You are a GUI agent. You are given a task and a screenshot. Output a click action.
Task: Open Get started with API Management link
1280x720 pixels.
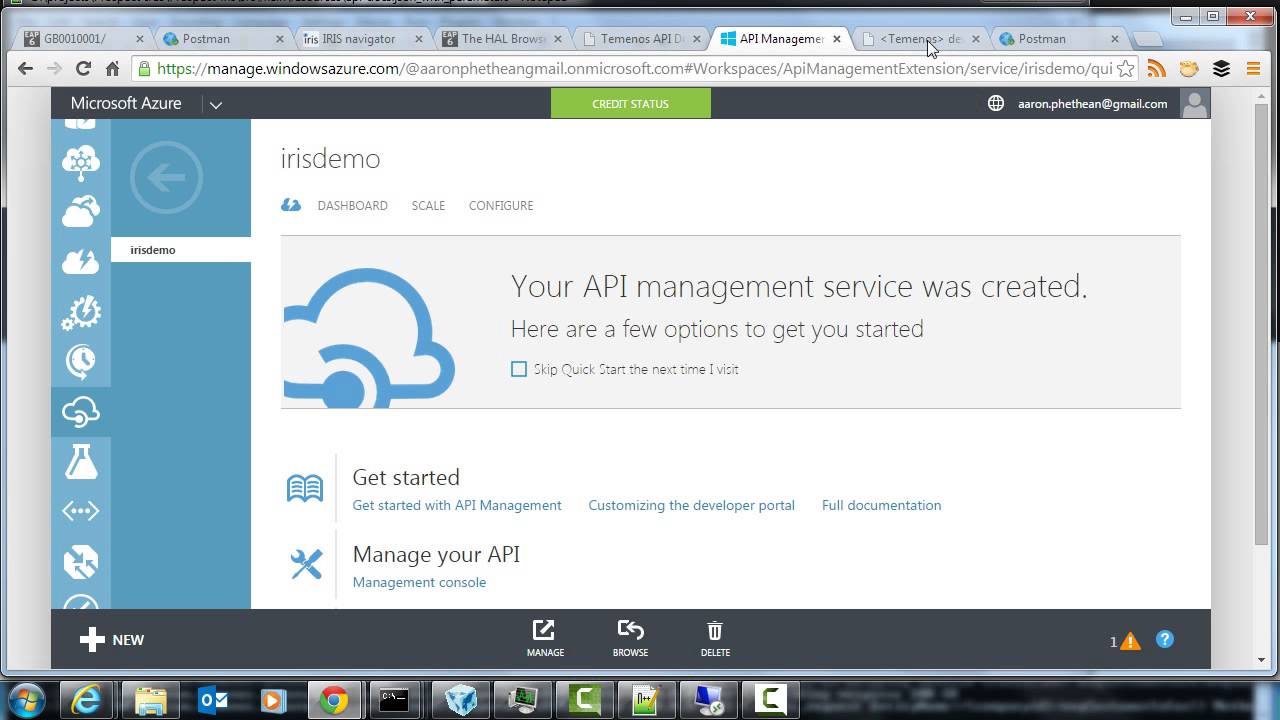pos(457,506)
